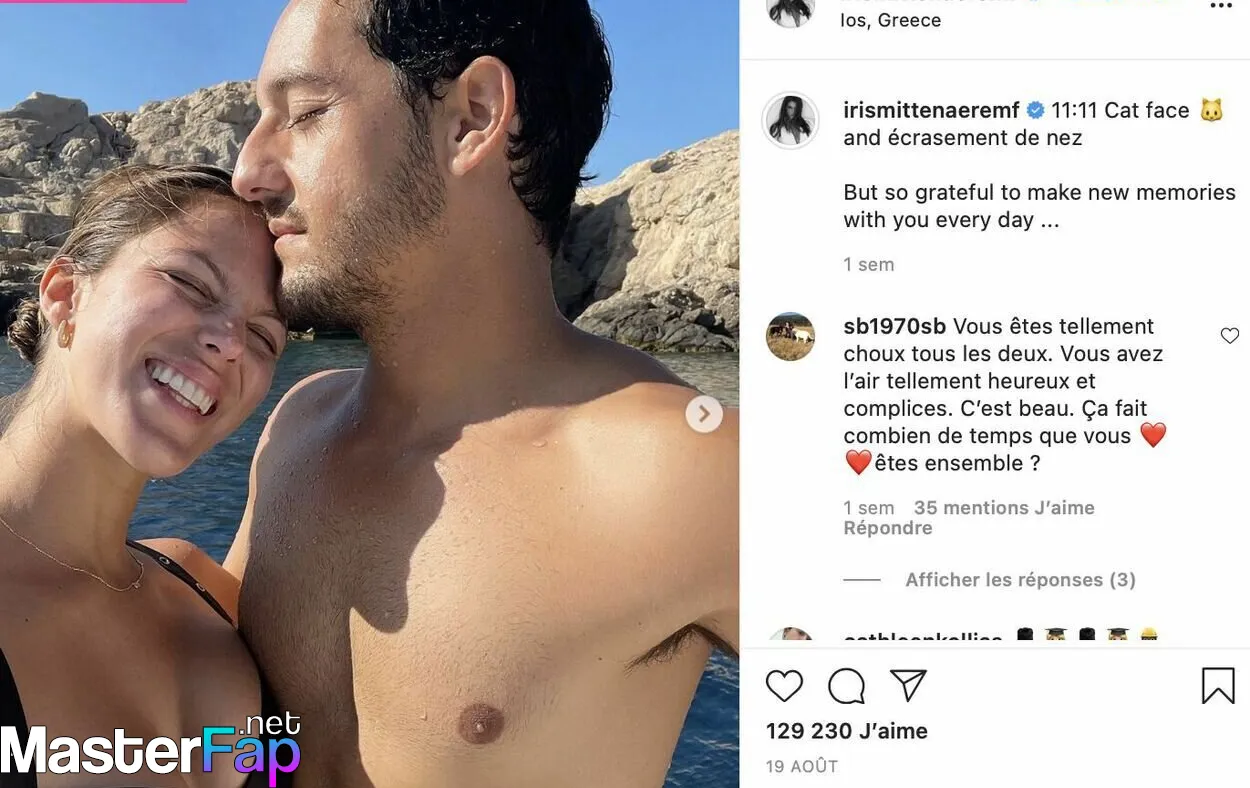This screenshot has width=1250, height=788.
Task: Click the verified badge next to irismittenaeremf
Action: [1036, 111]
